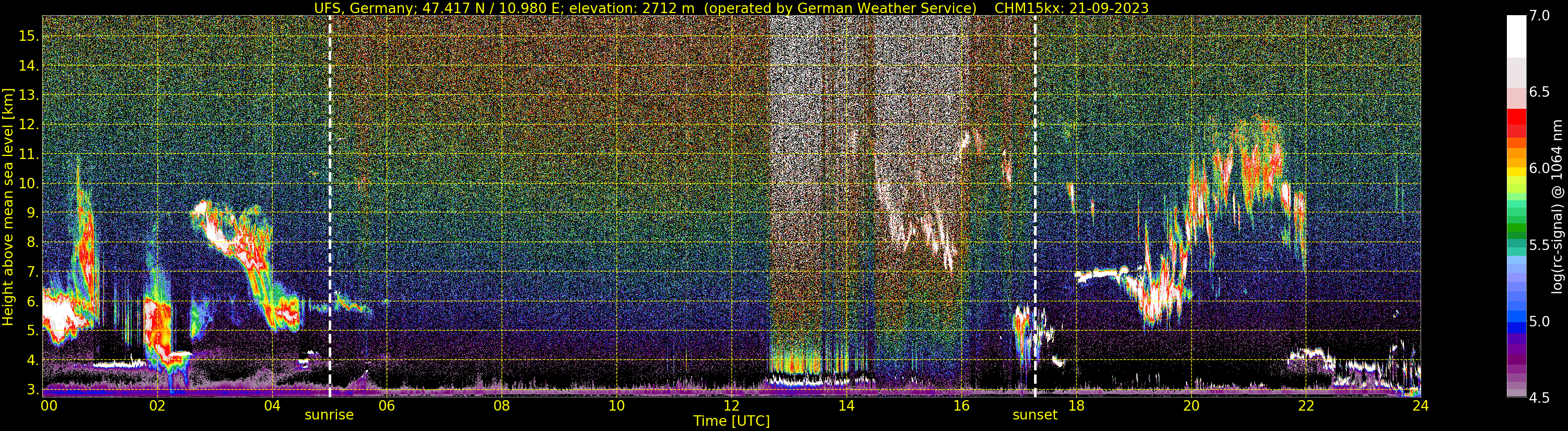Click the '06' time tick label

tap(387, 405)
